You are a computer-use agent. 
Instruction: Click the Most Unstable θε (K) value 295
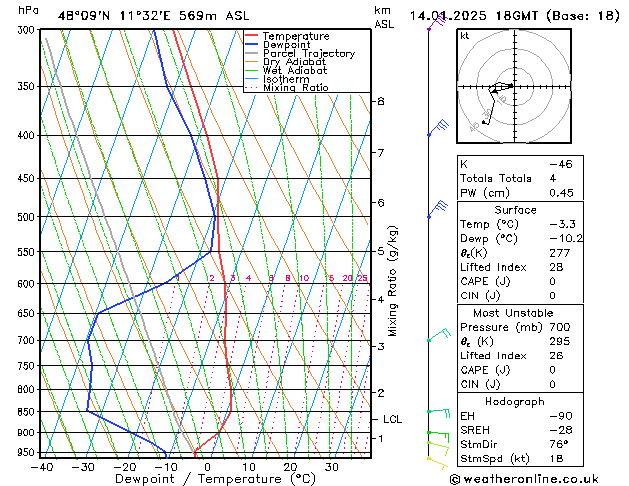(x=560, y=341)
